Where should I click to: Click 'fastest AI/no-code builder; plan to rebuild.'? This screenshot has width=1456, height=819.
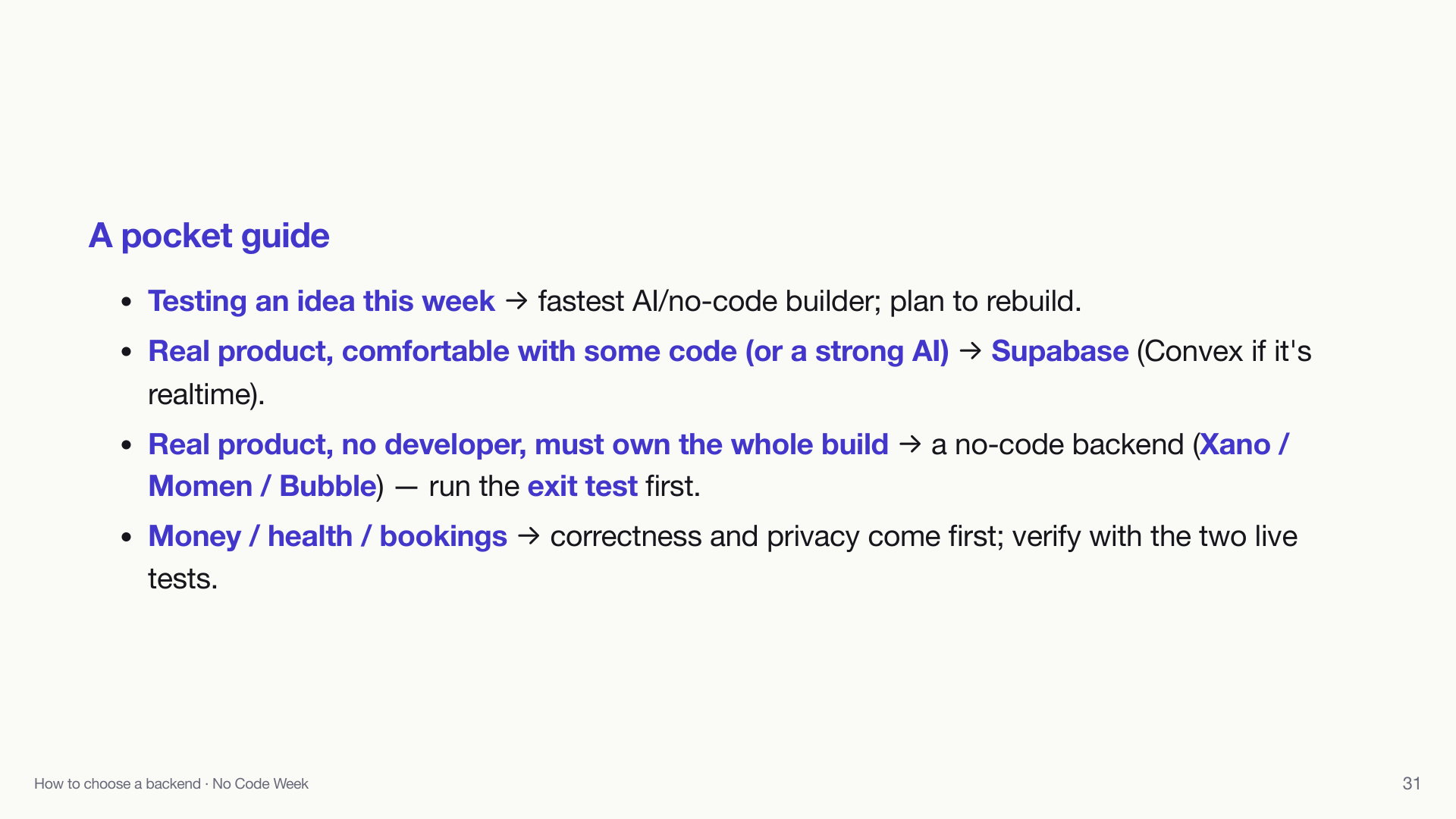pos(809,301)
